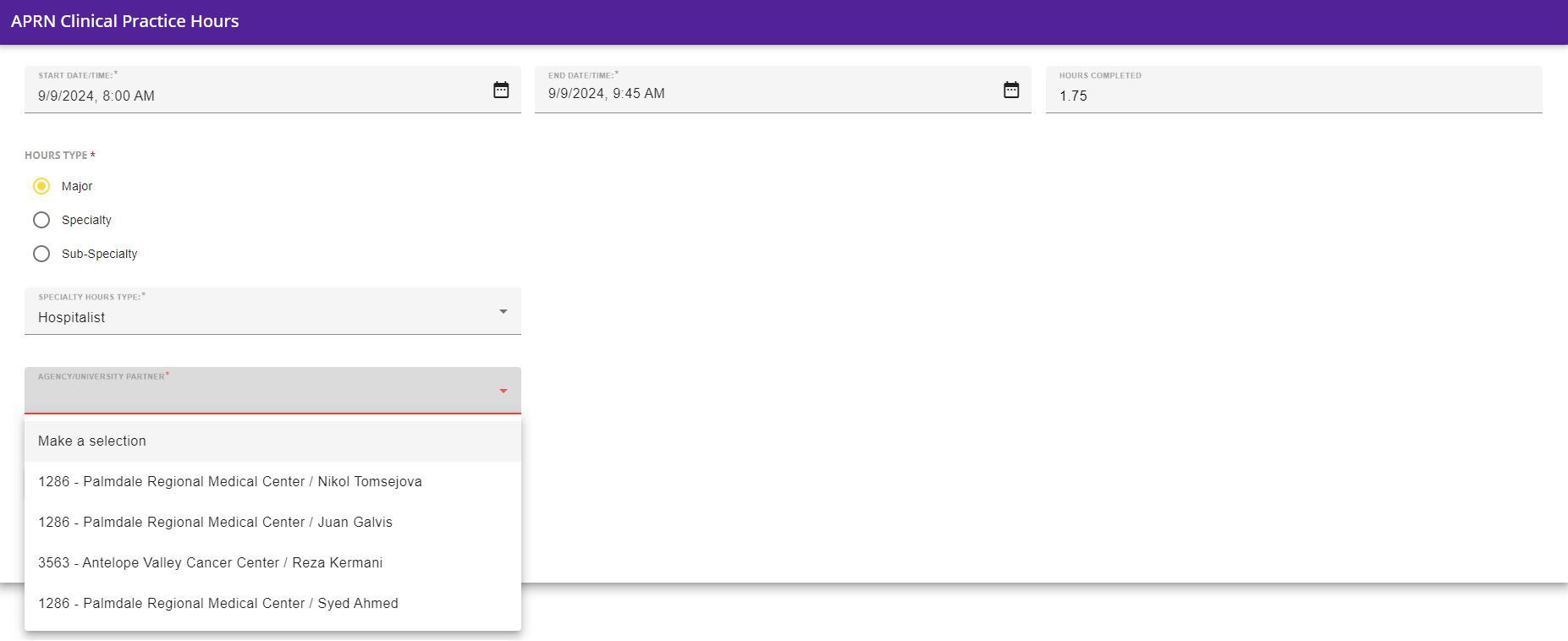This screenshot has width=1568, height=641.
Task: Select the Specialty hours type radio button
Action: coord(41,220)
